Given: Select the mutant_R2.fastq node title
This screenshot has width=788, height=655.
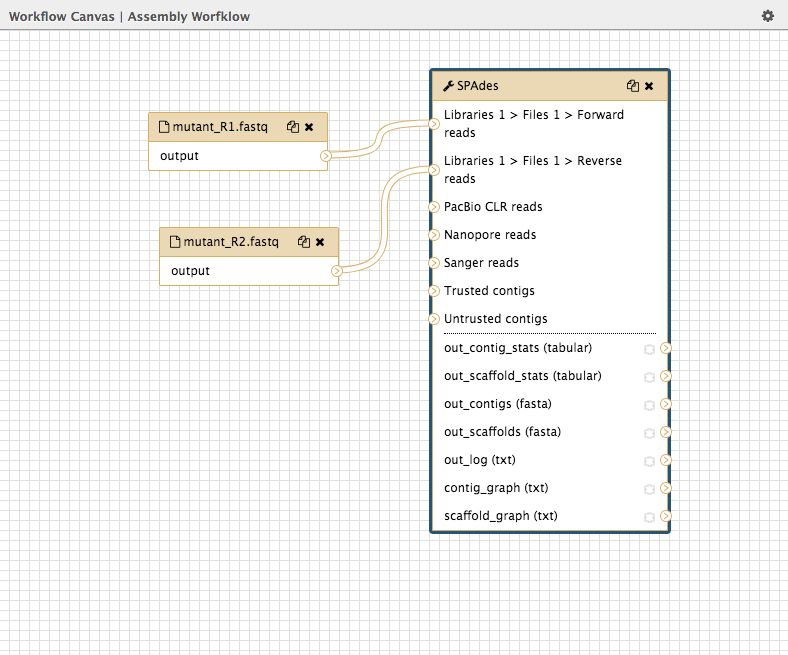Looking at the screenshot, I should coord(231,242).
